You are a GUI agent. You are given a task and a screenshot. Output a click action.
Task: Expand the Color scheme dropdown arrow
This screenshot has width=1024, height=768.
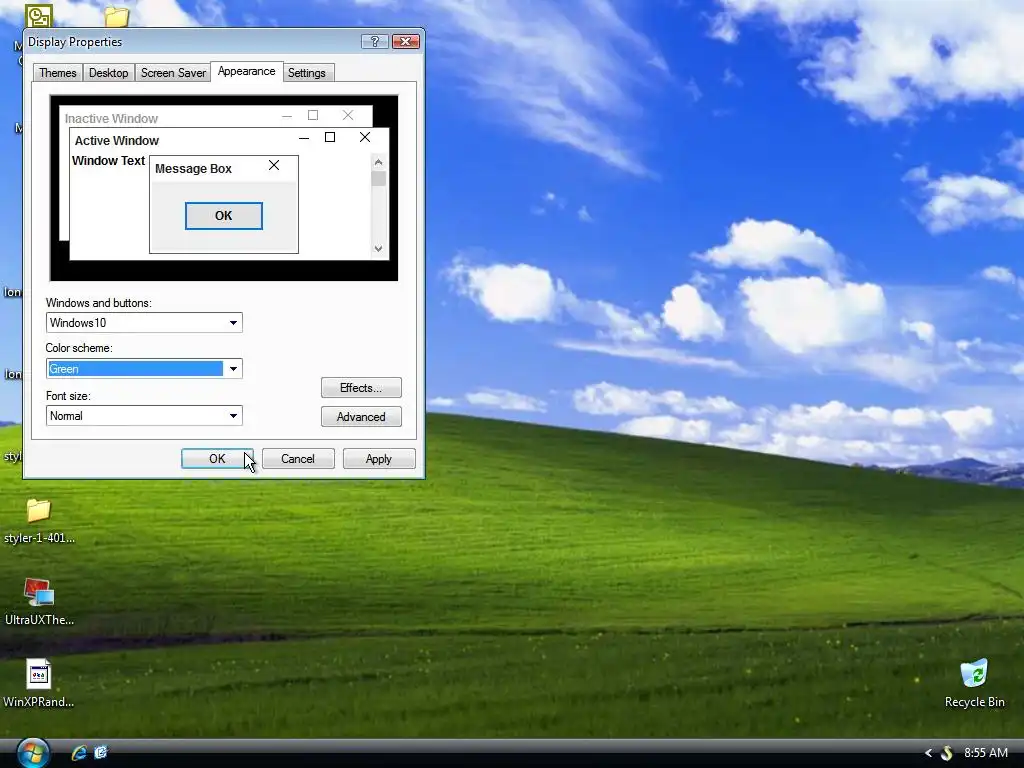click(233, 369)
